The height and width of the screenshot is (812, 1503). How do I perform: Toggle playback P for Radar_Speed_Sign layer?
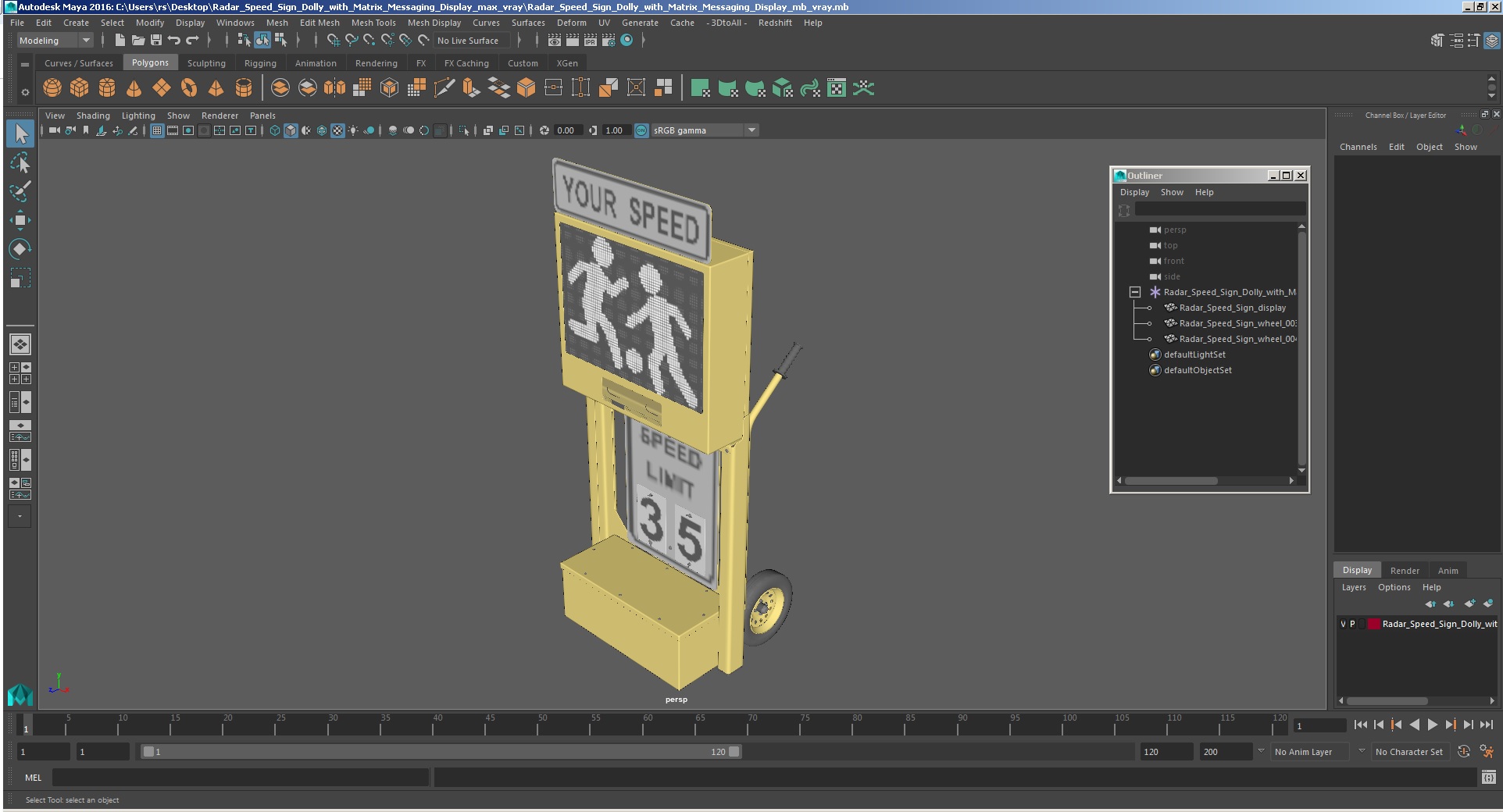[x=1353, y=624]
